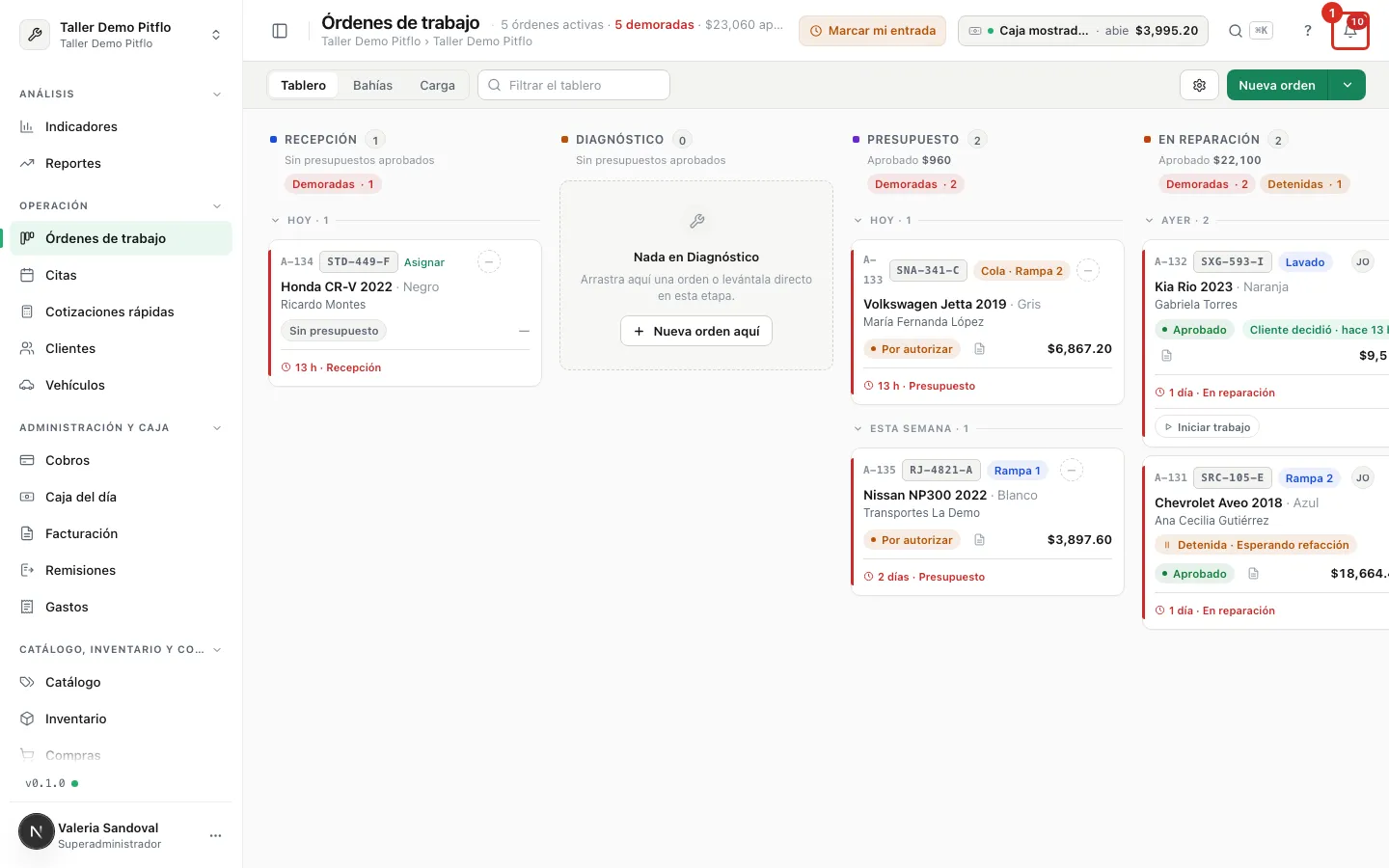Click the Asignar link on order A-134
Viewport: 1389px width, 868px height.
424,262
